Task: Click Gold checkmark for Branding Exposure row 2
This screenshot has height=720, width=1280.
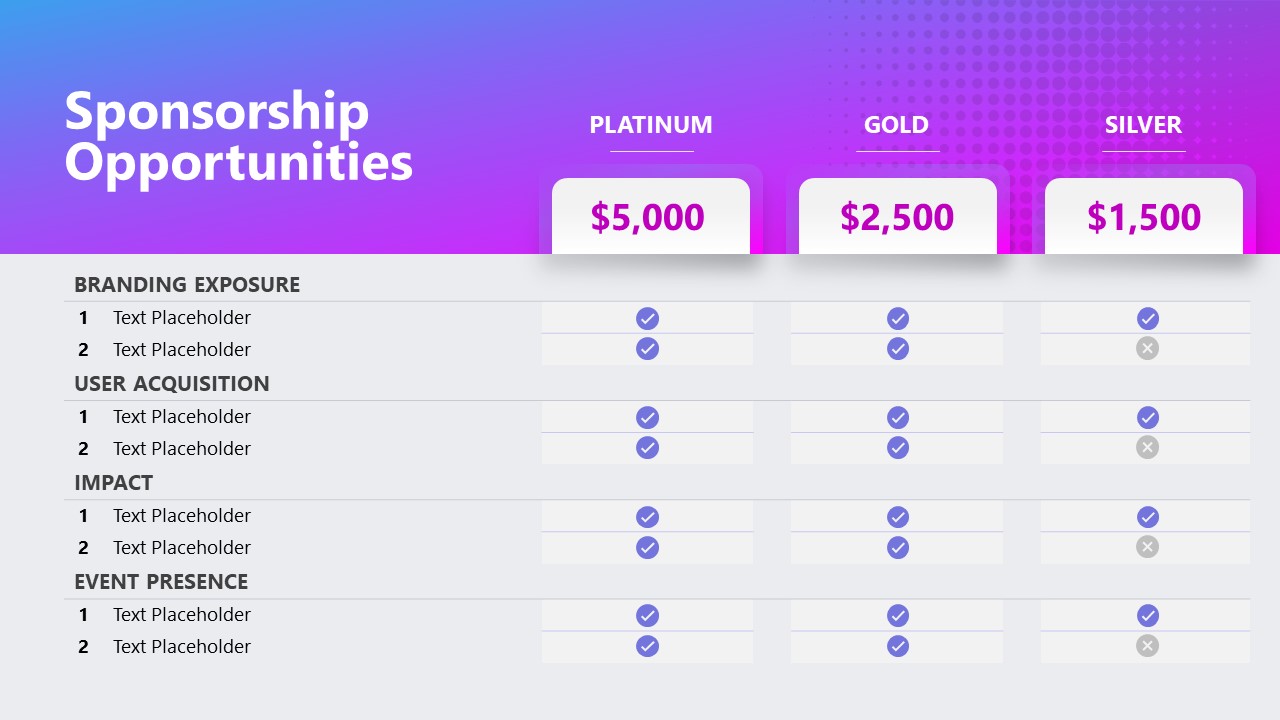Action: [898, 348]
